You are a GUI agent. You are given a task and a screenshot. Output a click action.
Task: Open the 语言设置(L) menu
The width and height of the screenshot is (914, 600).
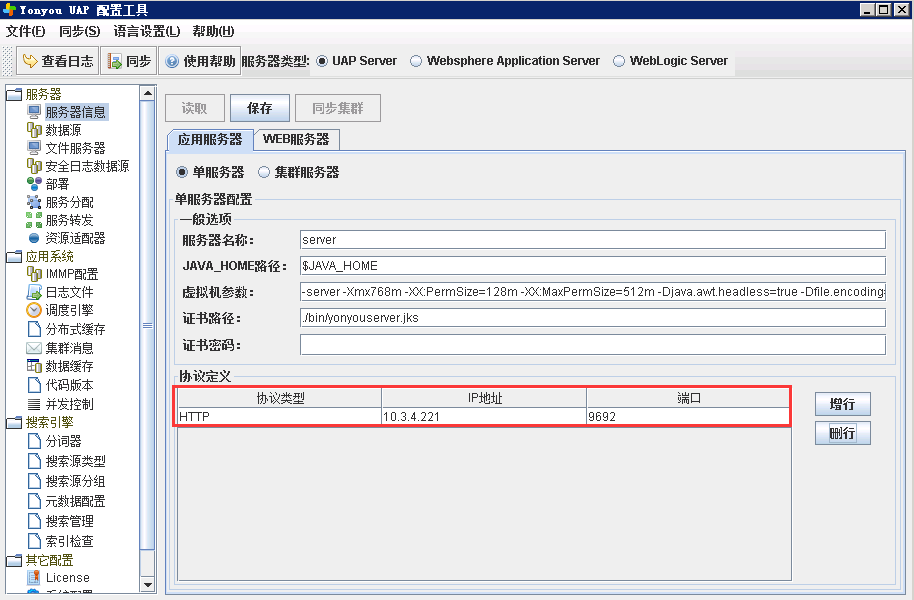click(x=146, y=31)
